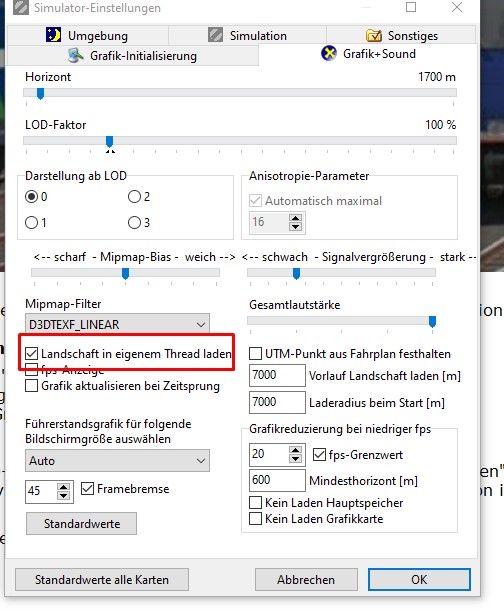
Task: Open the Umgebung tab
Action: click(x=88, y=35)
